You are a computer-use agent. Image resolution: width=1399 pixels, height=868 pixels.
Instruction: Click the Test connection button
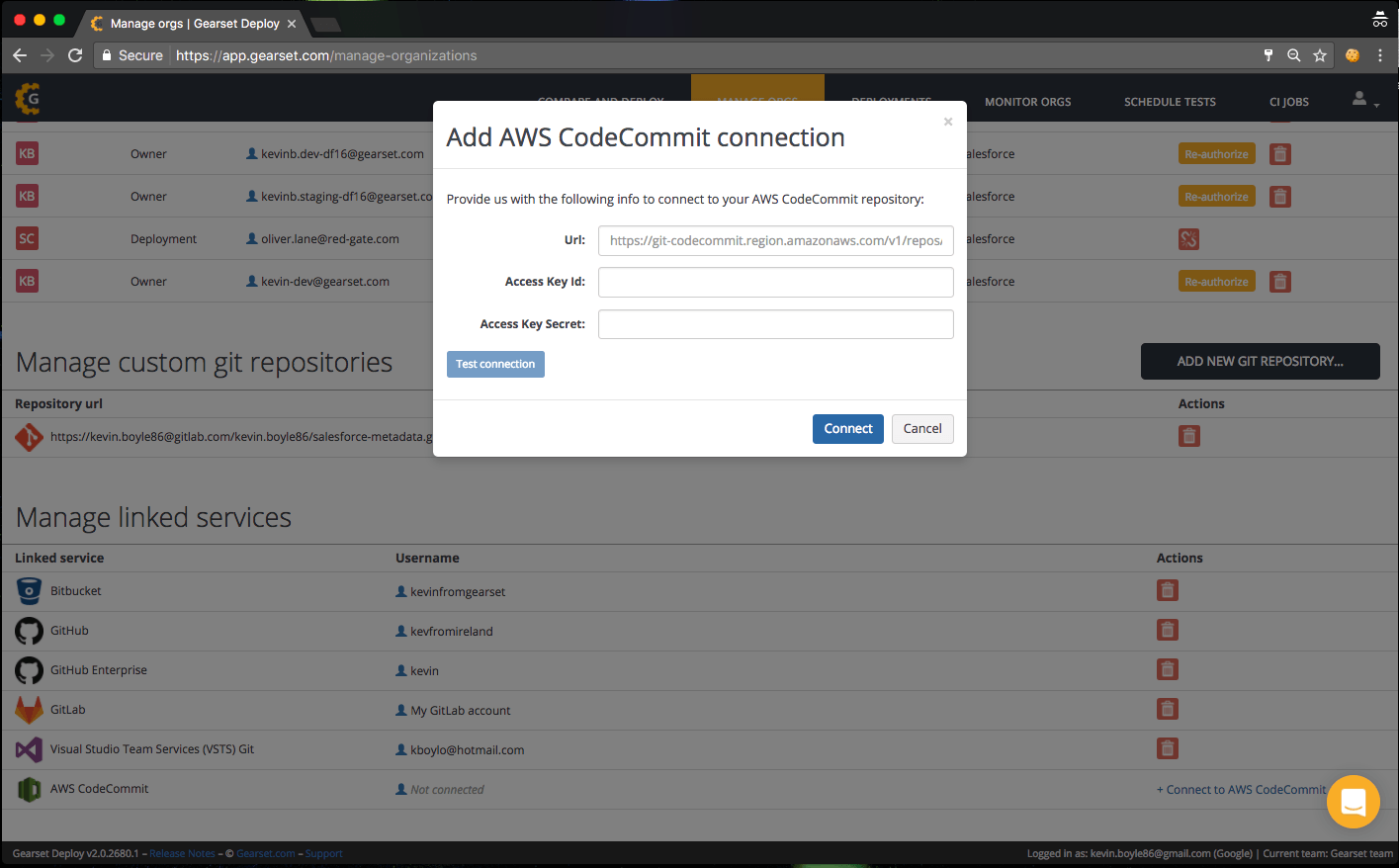(x=495, y=364)
